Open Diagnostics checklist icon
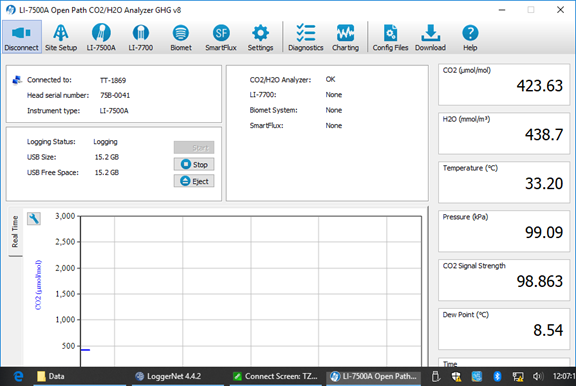This screenshot has width=576, height=386. [x=306, y=37]
